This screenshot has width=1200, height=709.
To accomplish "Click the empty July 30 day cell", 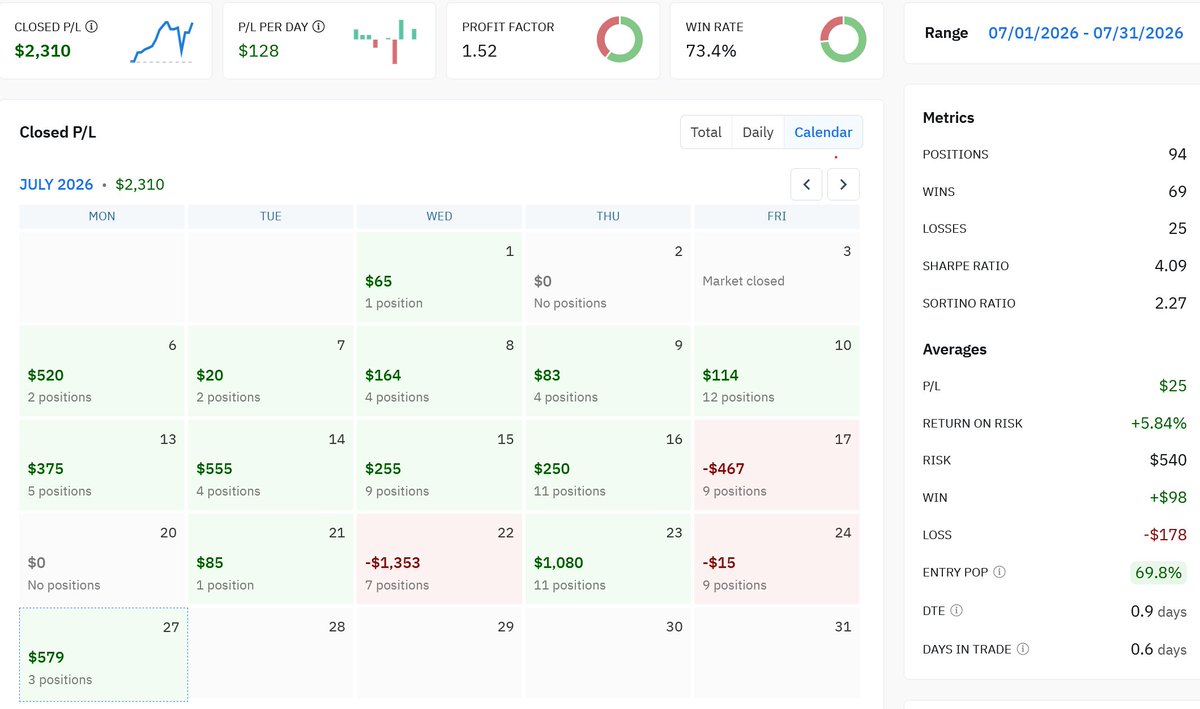I will (x=608, y=653).
